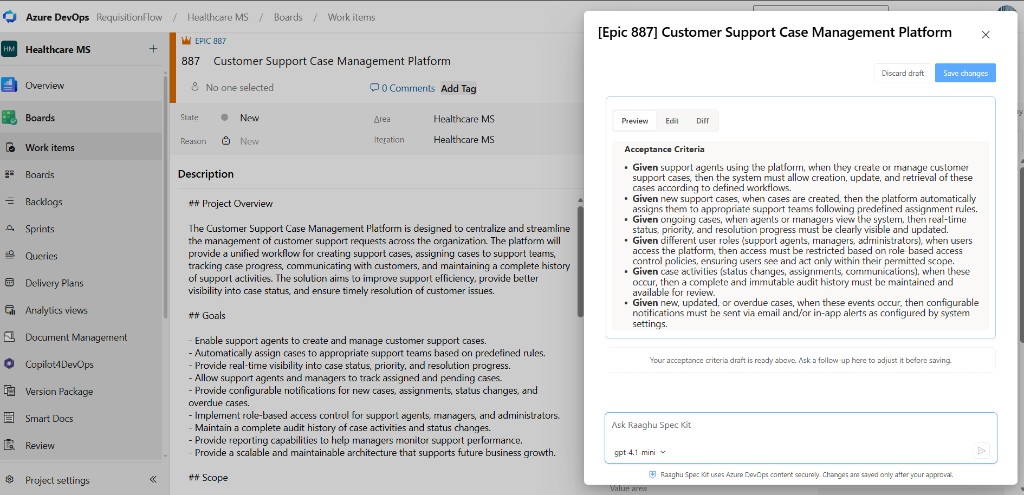The image size is (1024, 495).
Task: Switch to the Diff tab
Action: [x=702, y=121]
